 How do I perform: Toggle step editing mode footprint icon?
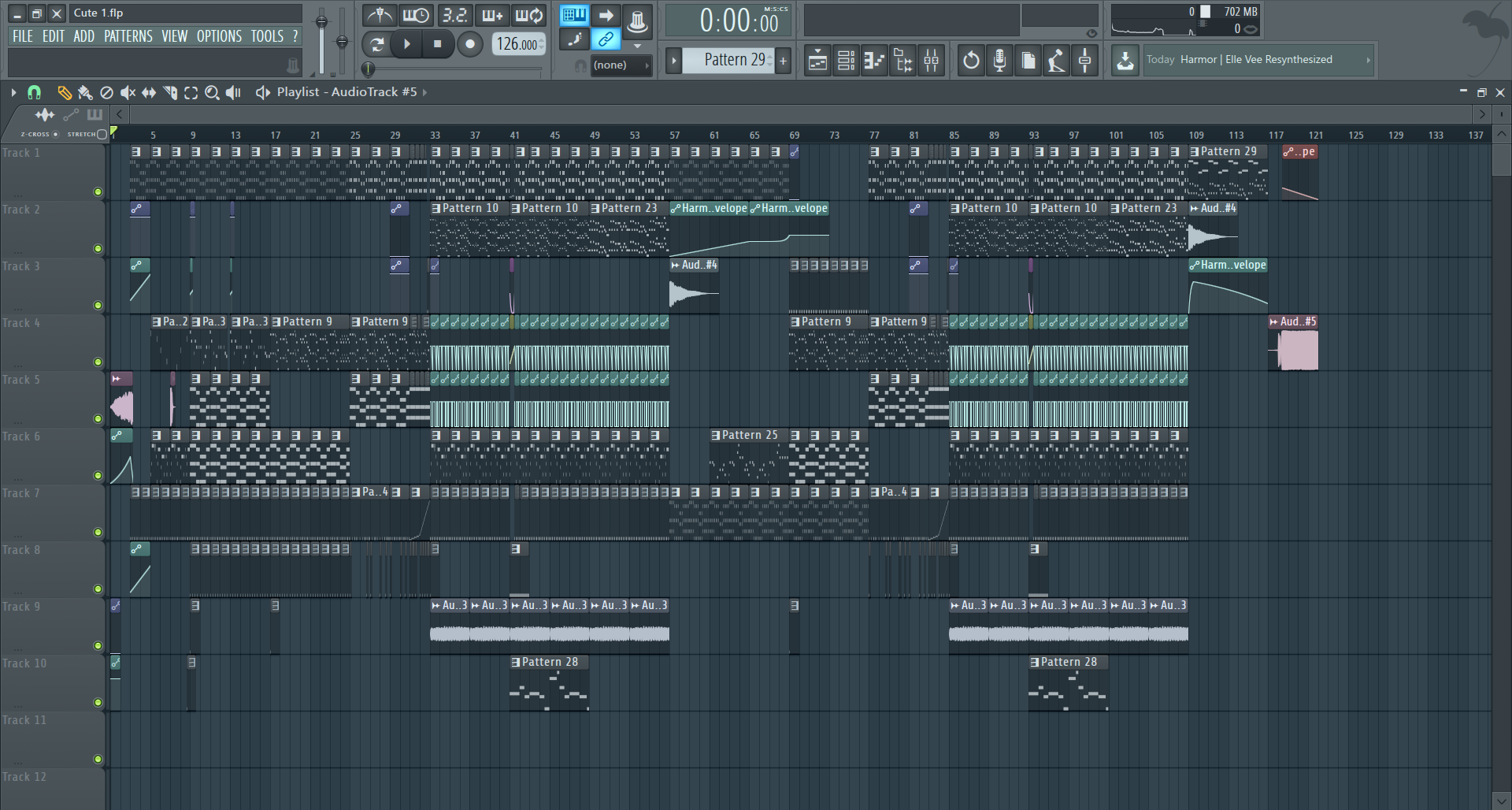pos(574,39)
